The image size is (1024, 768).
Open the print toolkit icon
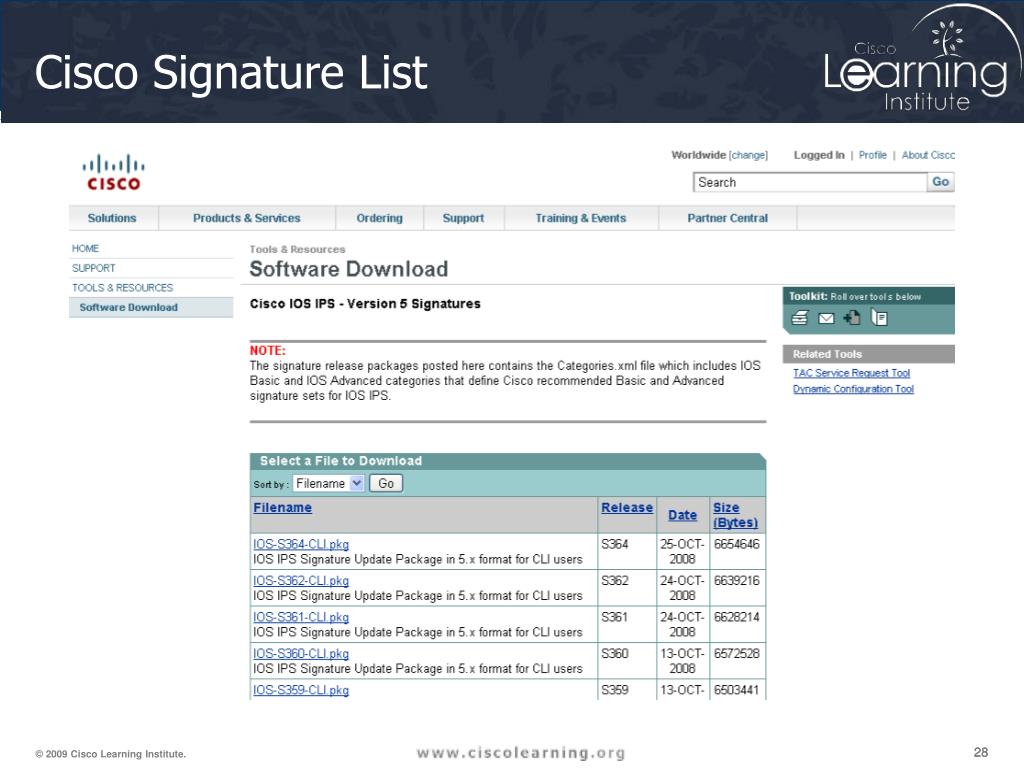pyautogui.click(x=799, y=318)
